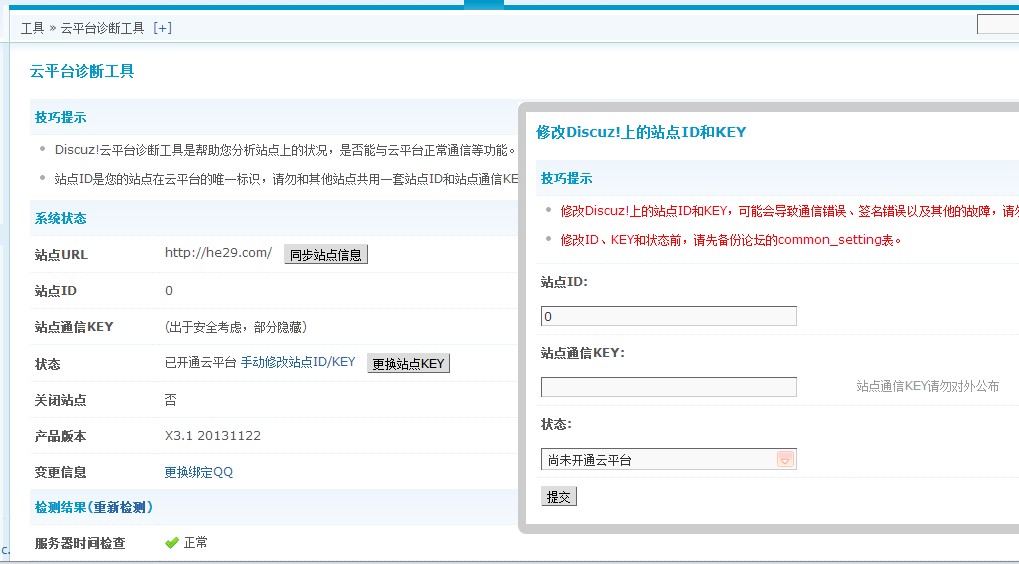Image resolution: width=1019 pixels, height=564 pixels.
Task: Select the 尚未开通云平台 combo box
Action: click(x=668, y=459)
